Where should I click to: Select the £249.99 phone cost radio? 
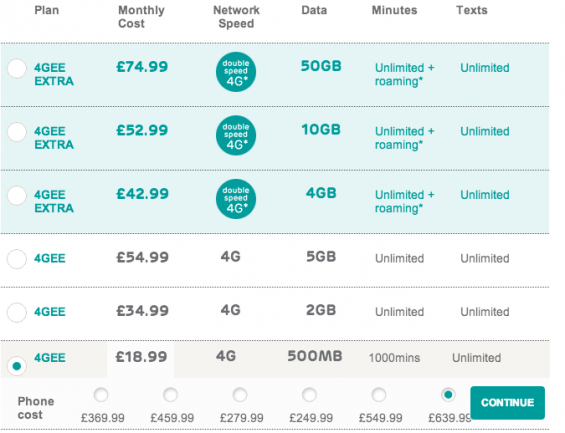310,395
